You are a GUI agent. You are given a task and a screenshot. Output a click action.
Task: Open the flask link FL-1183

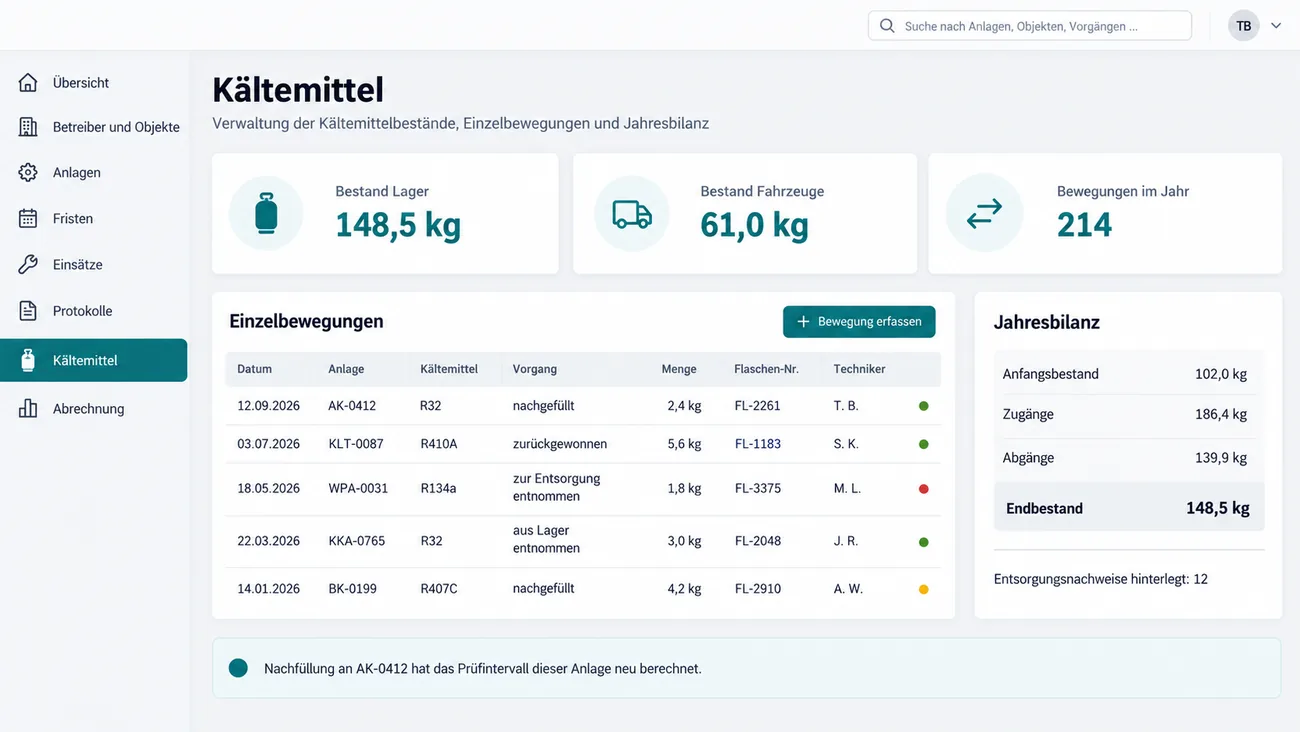point(758,444)
